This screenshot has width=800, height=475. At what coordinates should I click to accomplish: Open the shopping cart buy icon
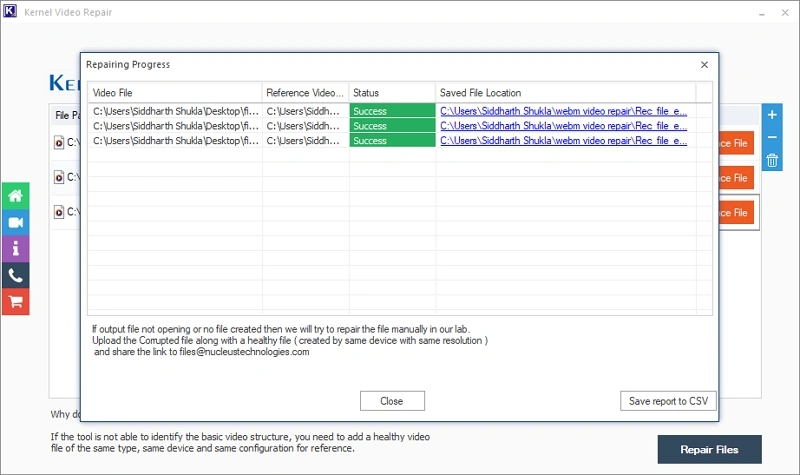[x=15, y=302]
